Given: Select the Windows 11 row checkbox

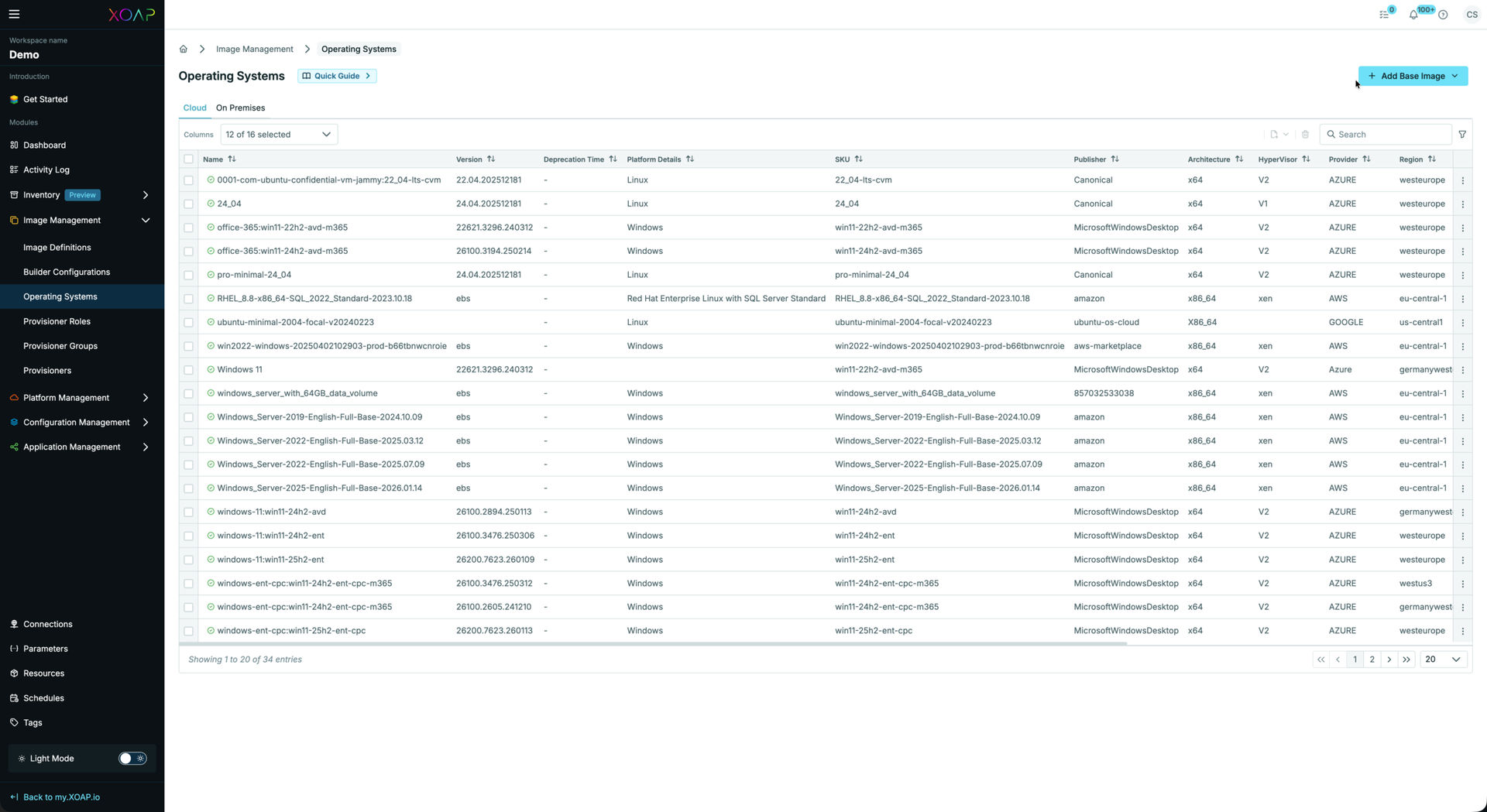Looking at the screenshot, I should point(189,370).
